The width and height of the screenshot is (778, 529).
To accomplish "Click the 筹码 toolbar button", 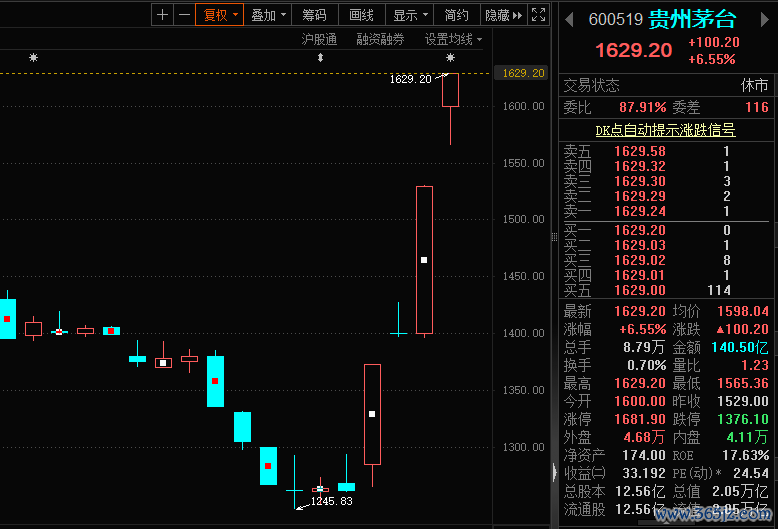I will click(x=315, y=15).
